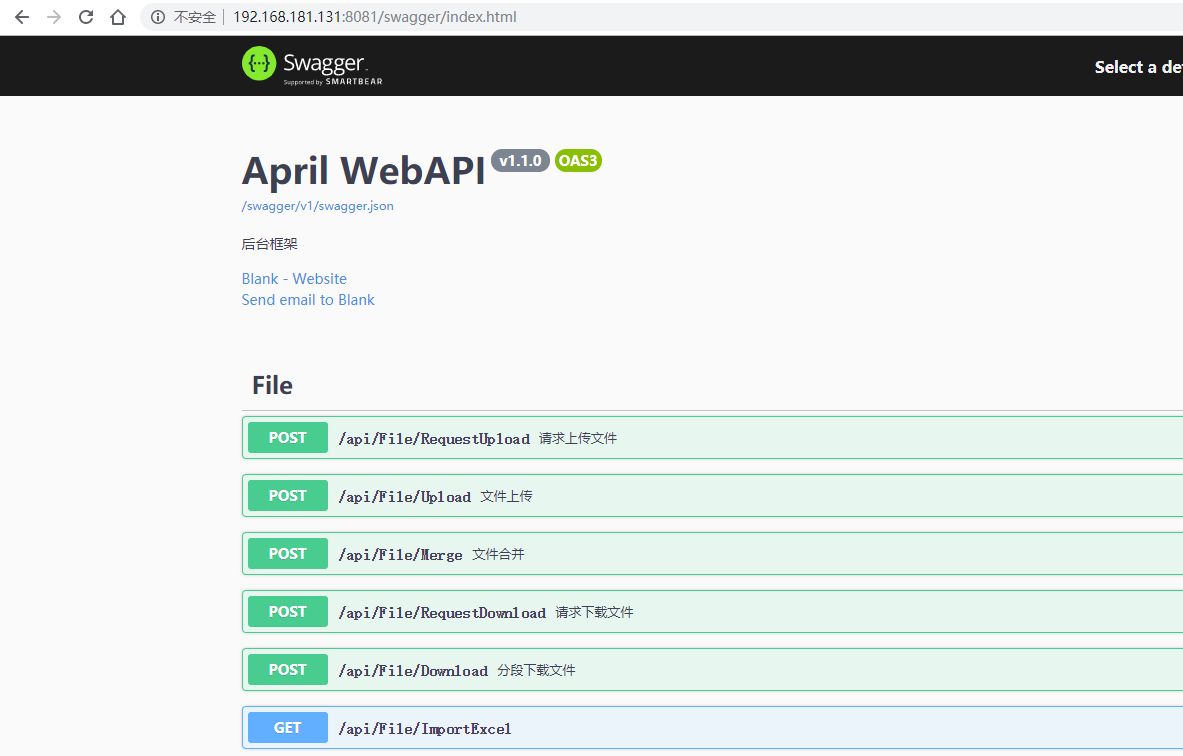
Task: View site info via the insecure icon
Action: (158, 17)
